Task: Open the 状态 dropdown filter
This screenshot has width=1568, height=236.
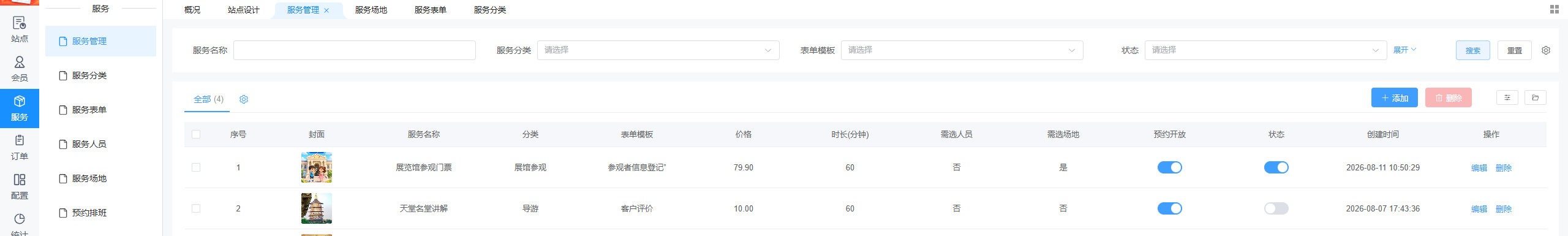Action: (x=1266, y=50)
